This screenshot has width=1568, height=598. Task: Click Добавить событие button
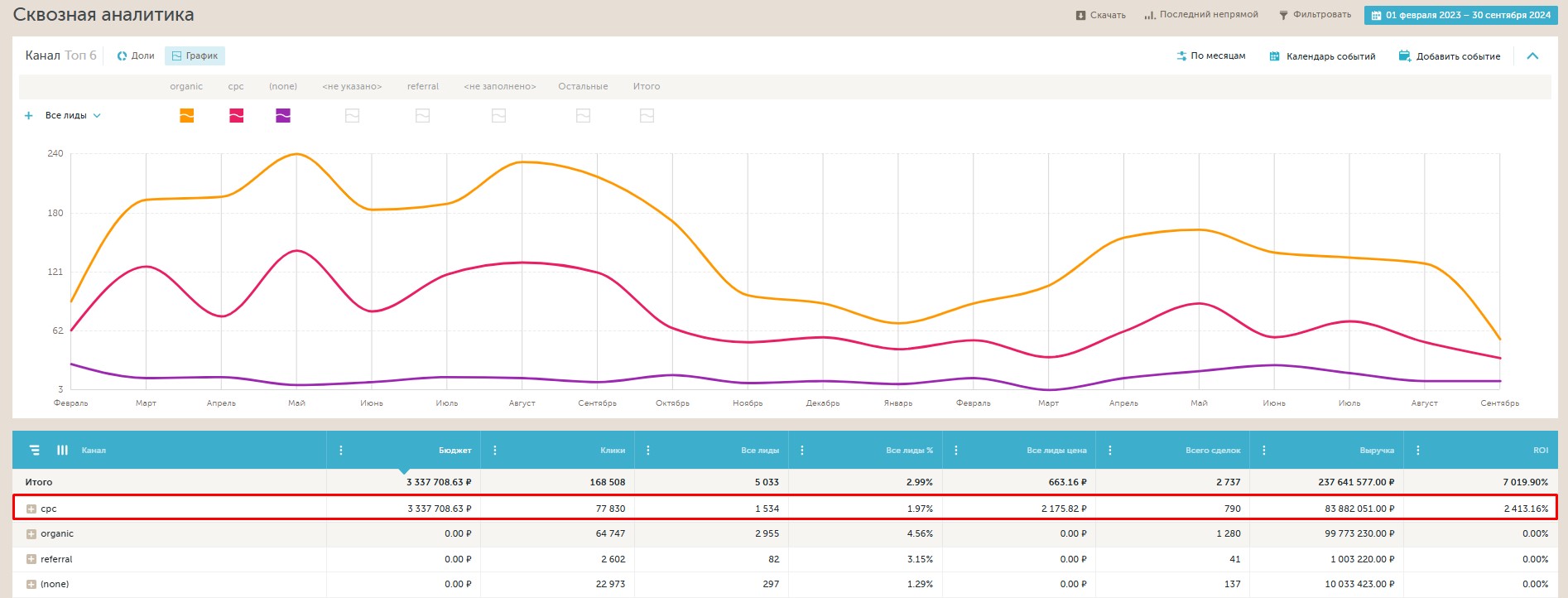(x=1450, y=56)
